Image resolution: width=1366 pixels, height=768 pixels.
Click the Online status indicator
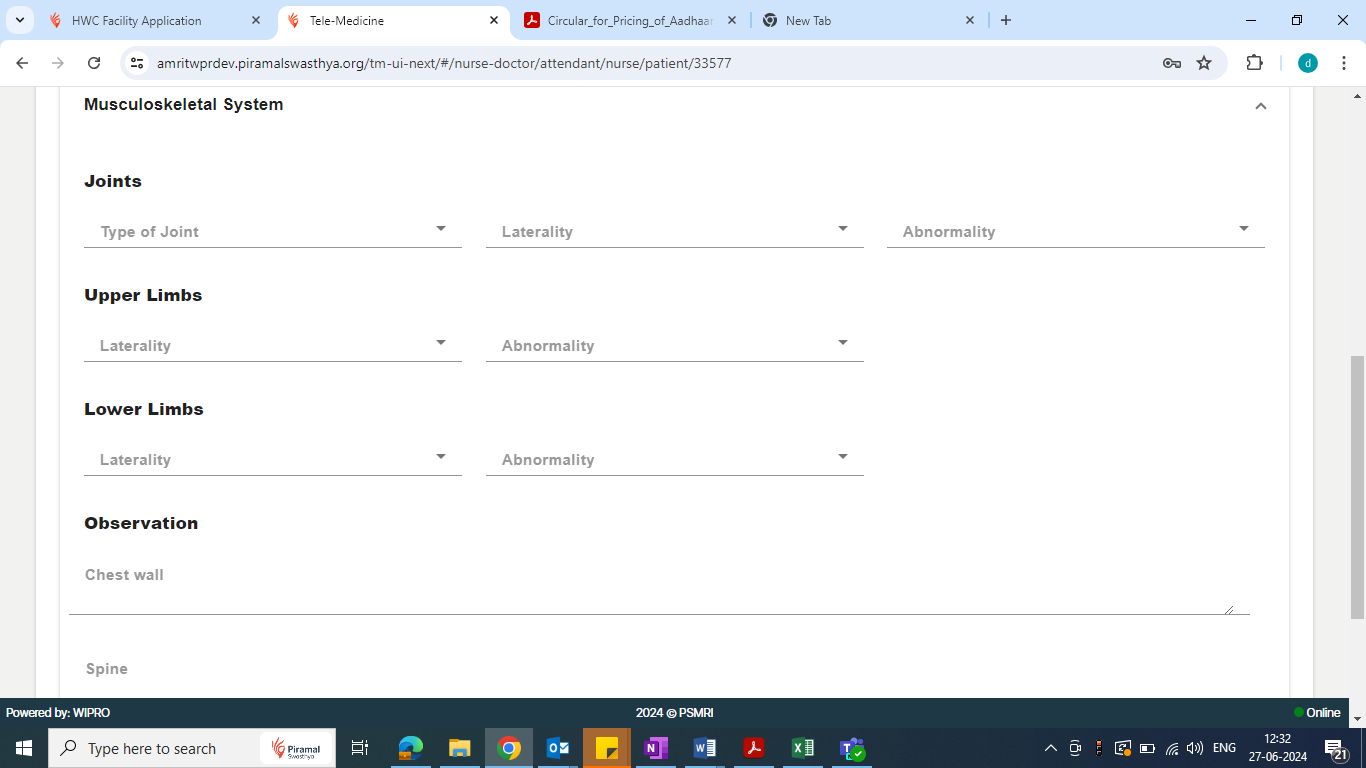point(1317,713)
